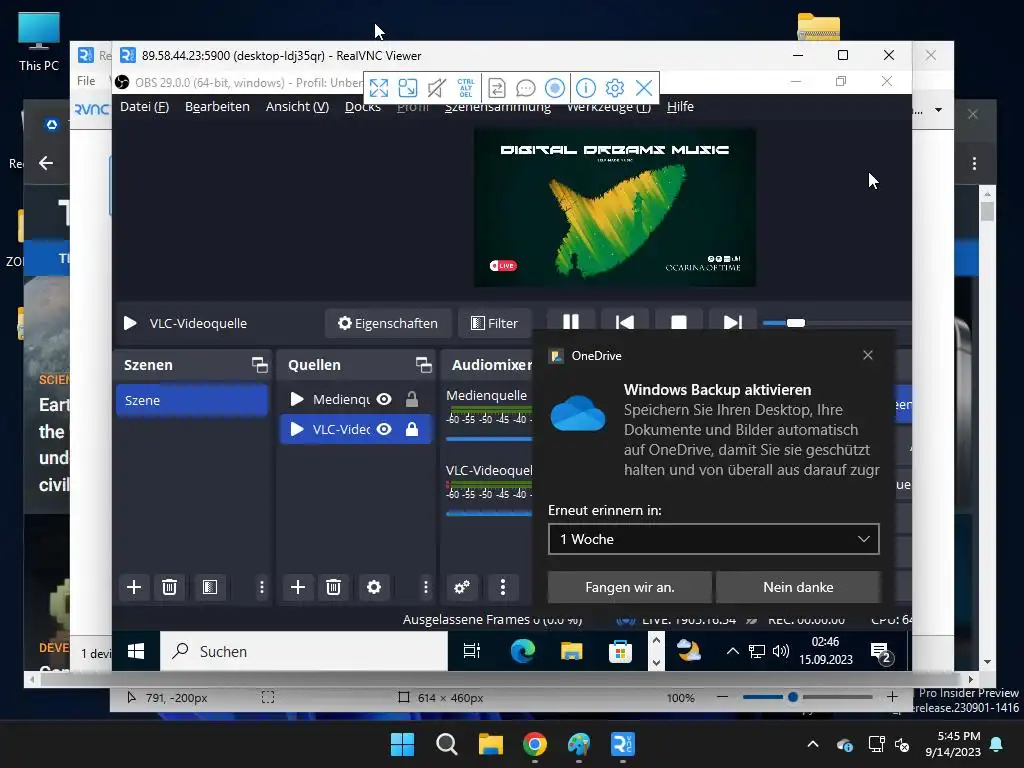Open Microsoft Store on remote taskbar

click(620, 651)
